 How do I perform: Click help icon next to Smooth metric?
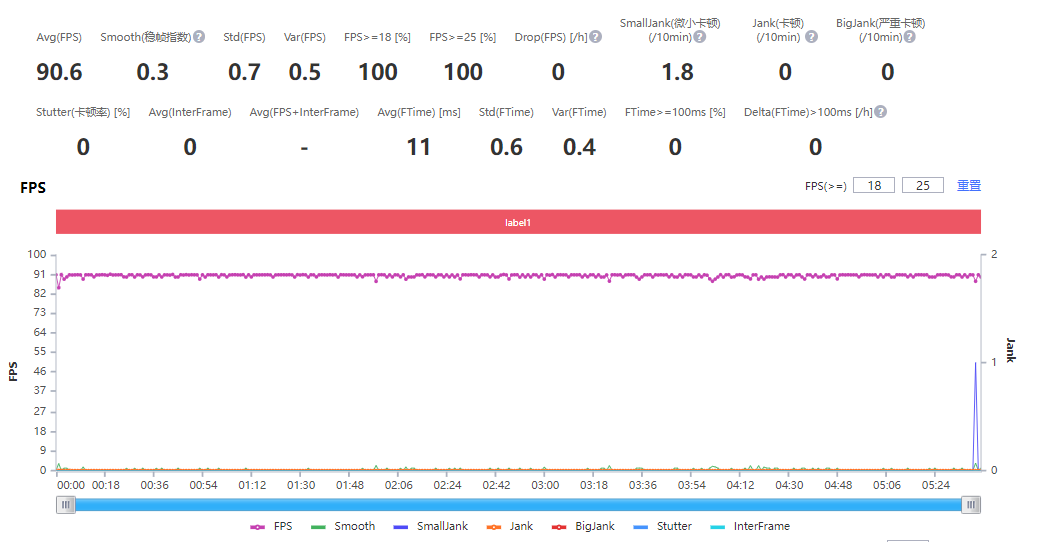[199, 37]
